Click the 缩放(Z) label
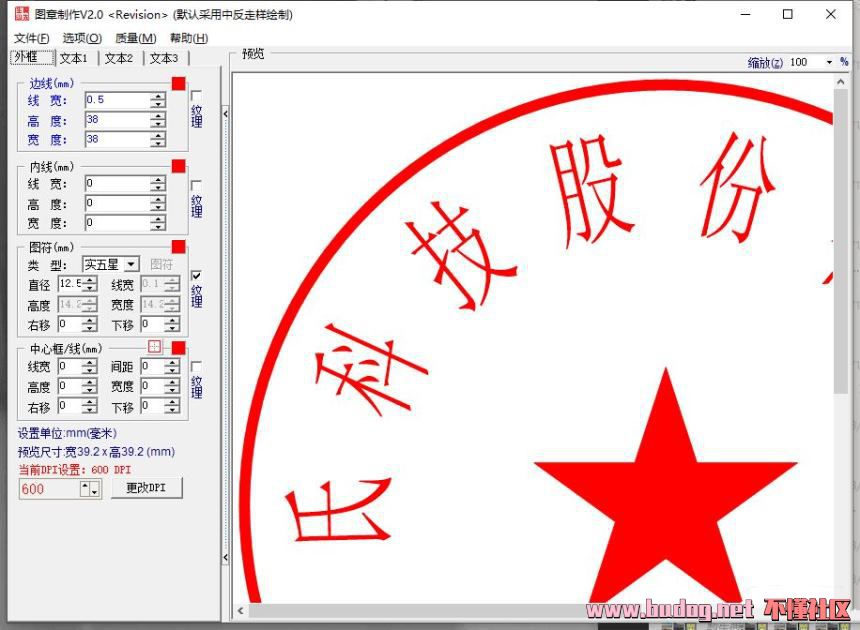Image resolution: width=860 pixels, height=630 pixels. pyautogui.click(x=765, y=63)
